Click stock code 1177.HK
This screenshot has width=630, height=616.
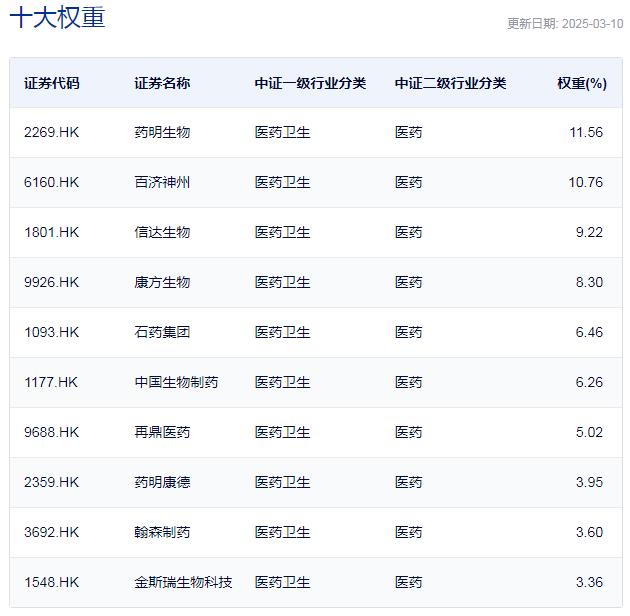click(x=51, y=382)
